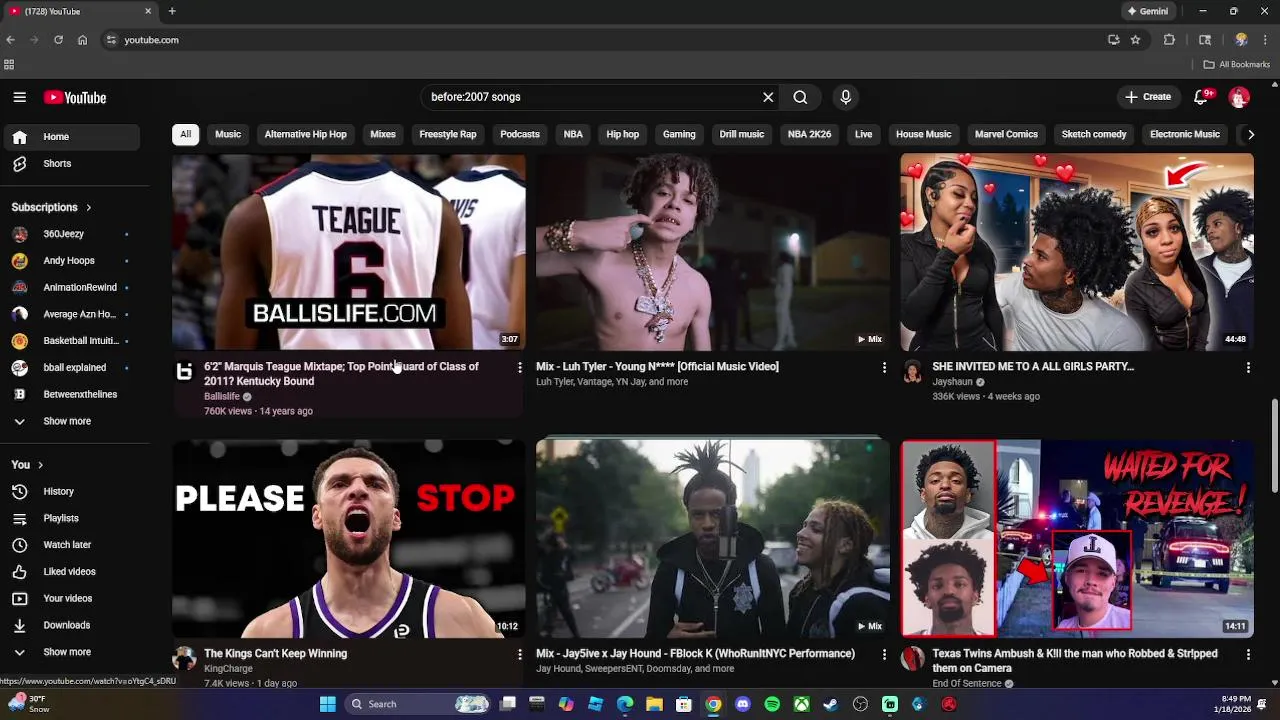Select the Freestyle Rap chip
This screenshot has width=1280, height=720.
448,134
